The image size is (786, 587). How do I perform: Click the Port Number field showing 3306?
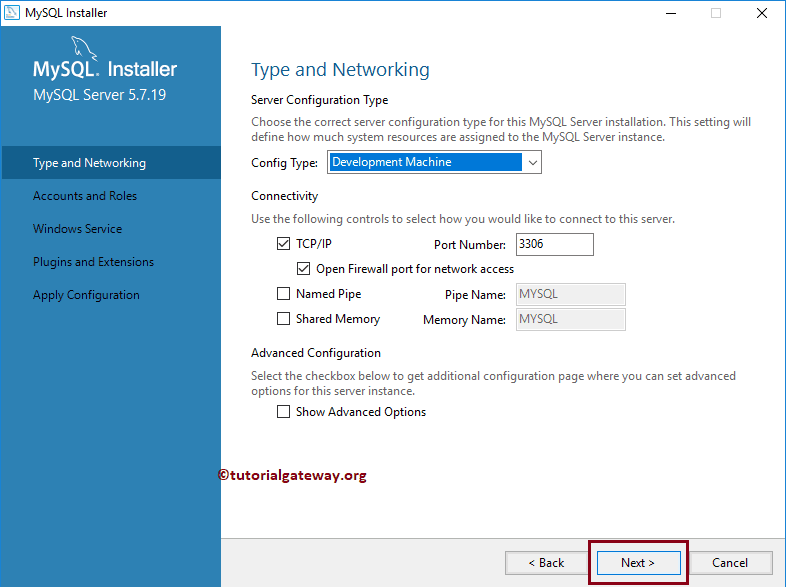coord(554,244)
